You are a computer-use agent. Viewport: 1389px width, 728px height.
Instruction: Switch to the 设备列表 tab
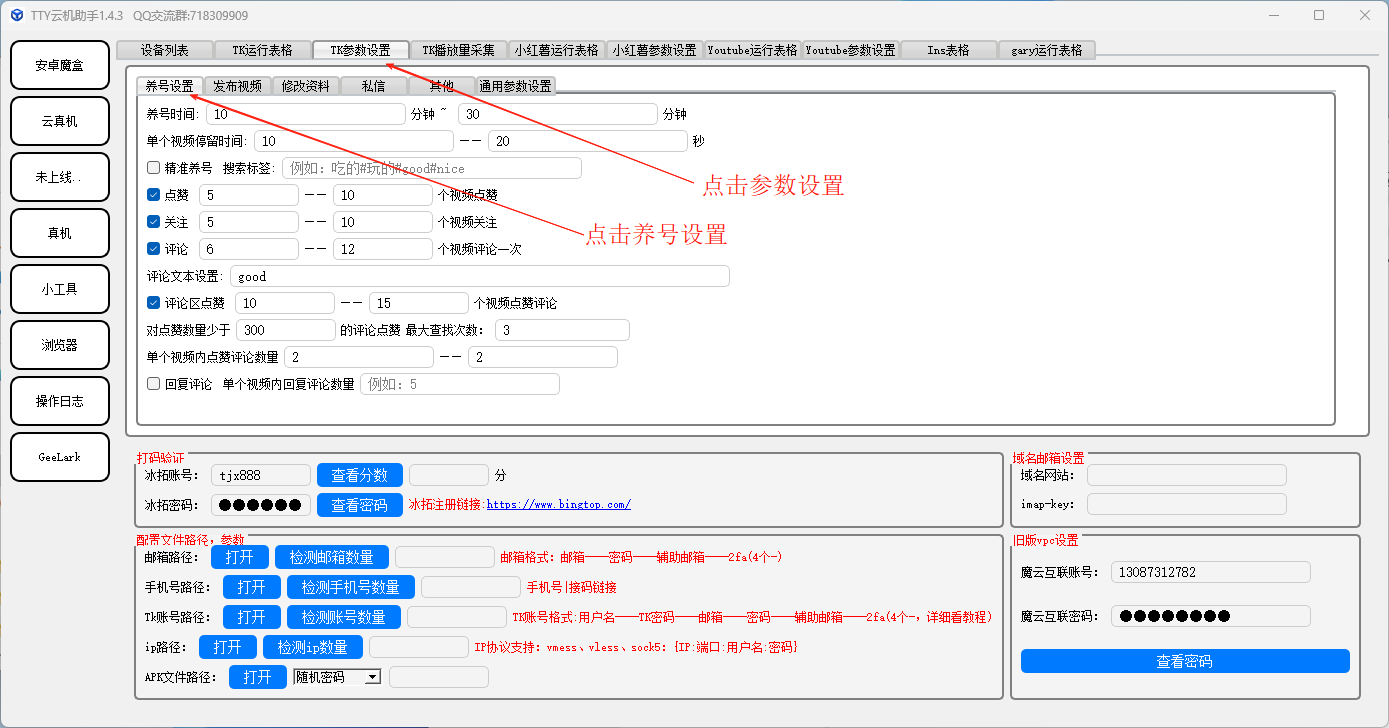(x=164, y=50)
